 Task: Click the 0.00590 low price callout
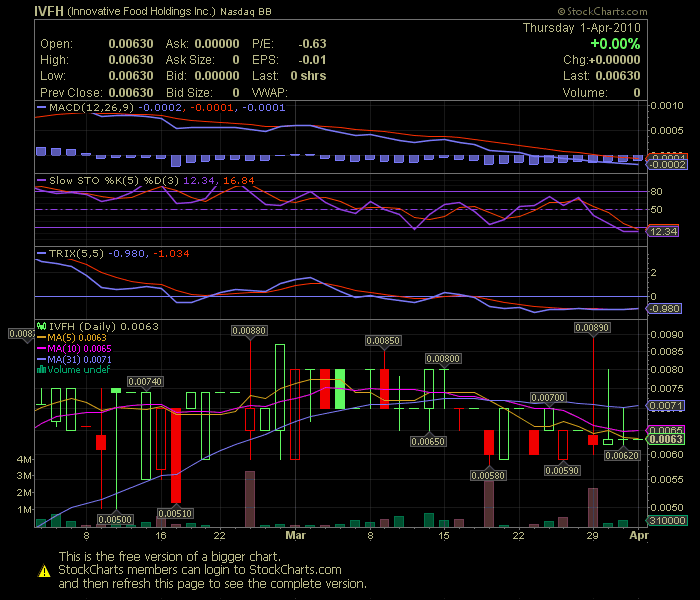tap(562, 471)
